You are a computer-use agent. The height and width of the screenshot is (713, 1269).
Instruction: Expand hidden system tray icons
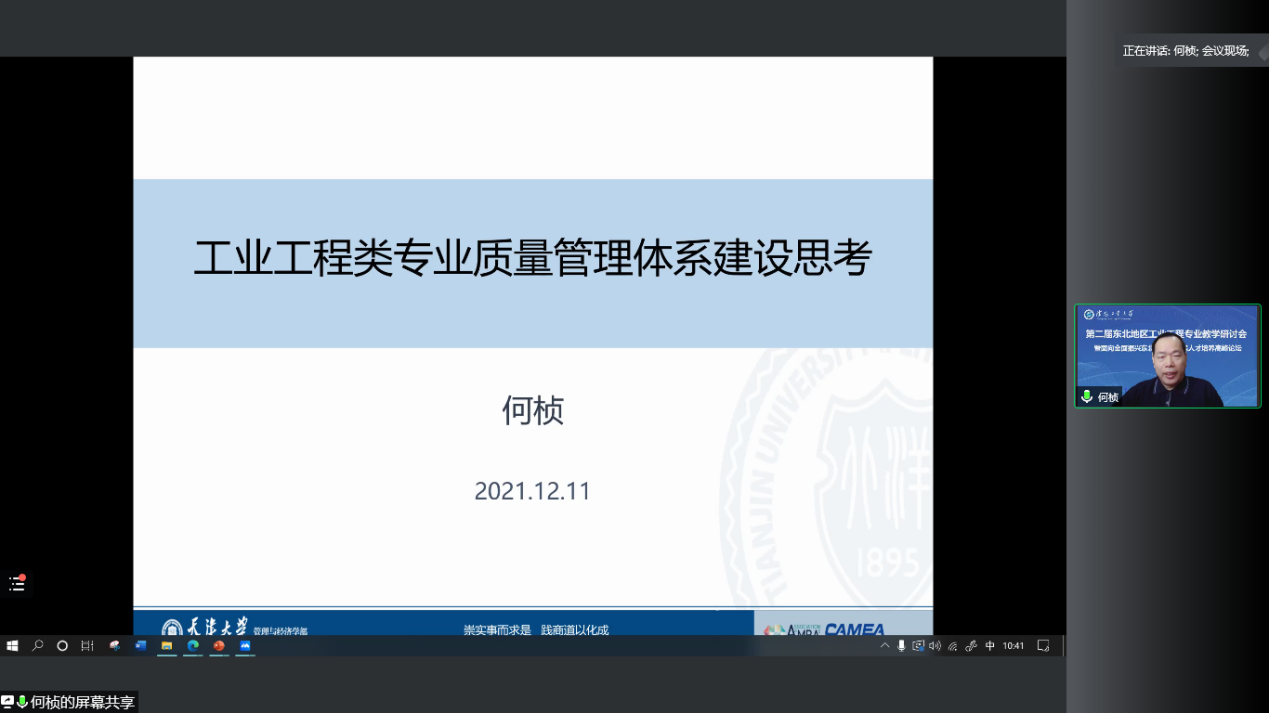point(885,646)
